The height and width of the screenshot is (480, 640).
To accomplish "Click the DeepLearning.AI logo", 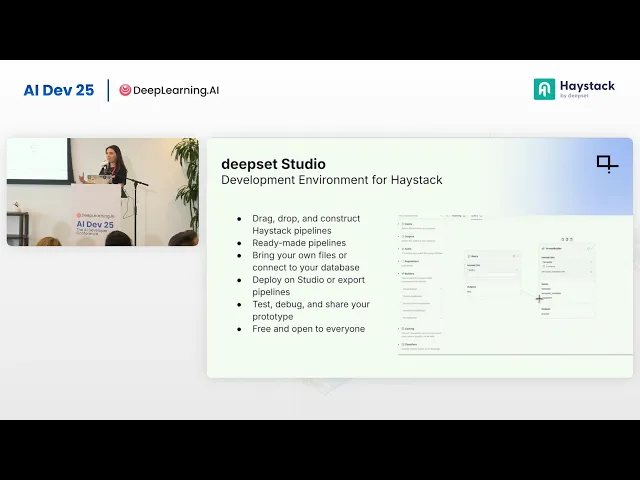I will (x=169, y=90).
